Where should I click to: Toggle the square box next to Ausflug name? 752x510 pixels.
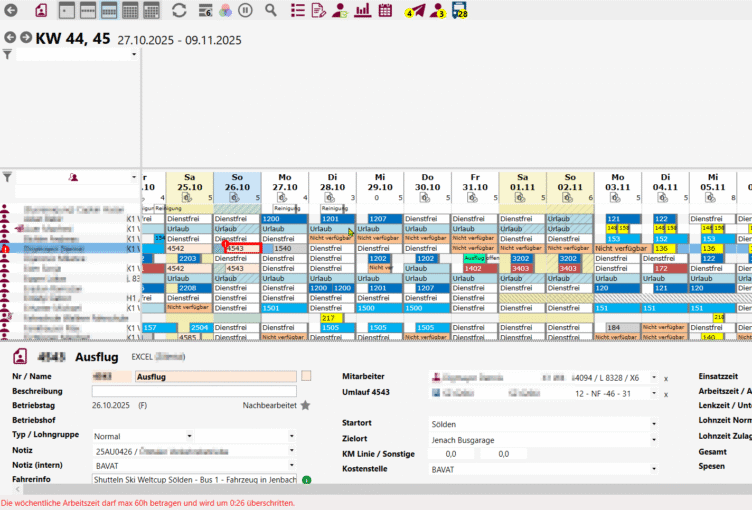(x=307, y=376)
